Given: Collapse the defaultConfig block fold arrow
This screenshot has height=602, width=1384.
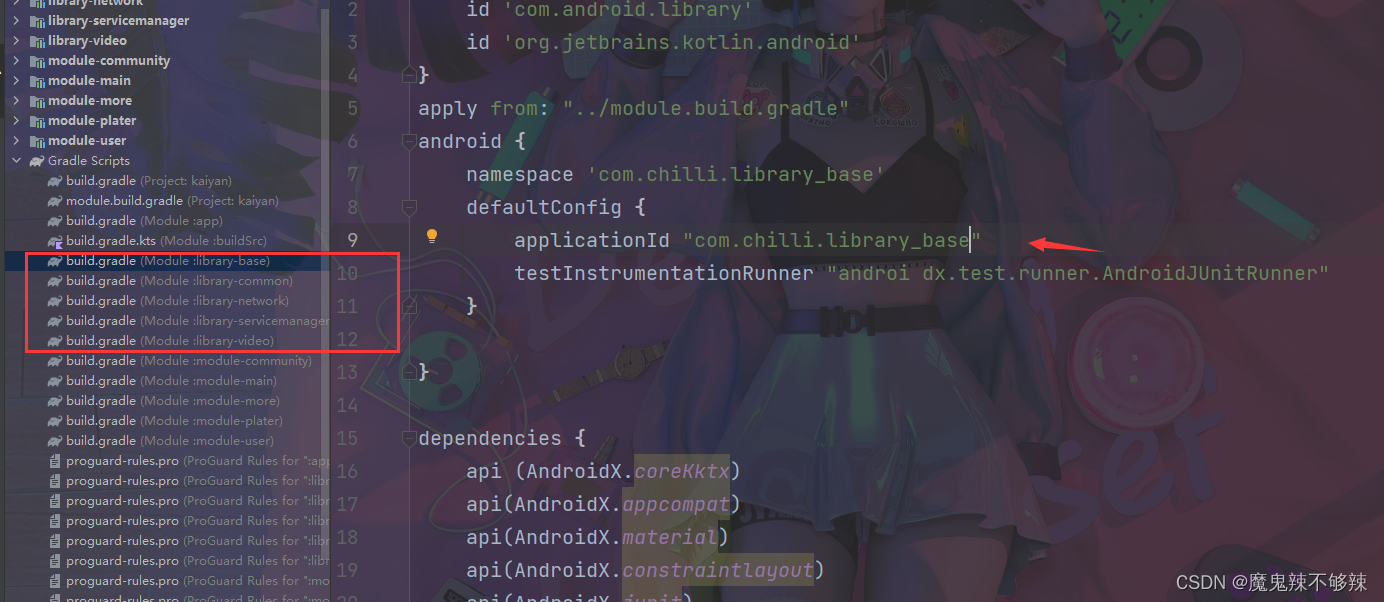Looking at the screenshot, I should 408,207.
